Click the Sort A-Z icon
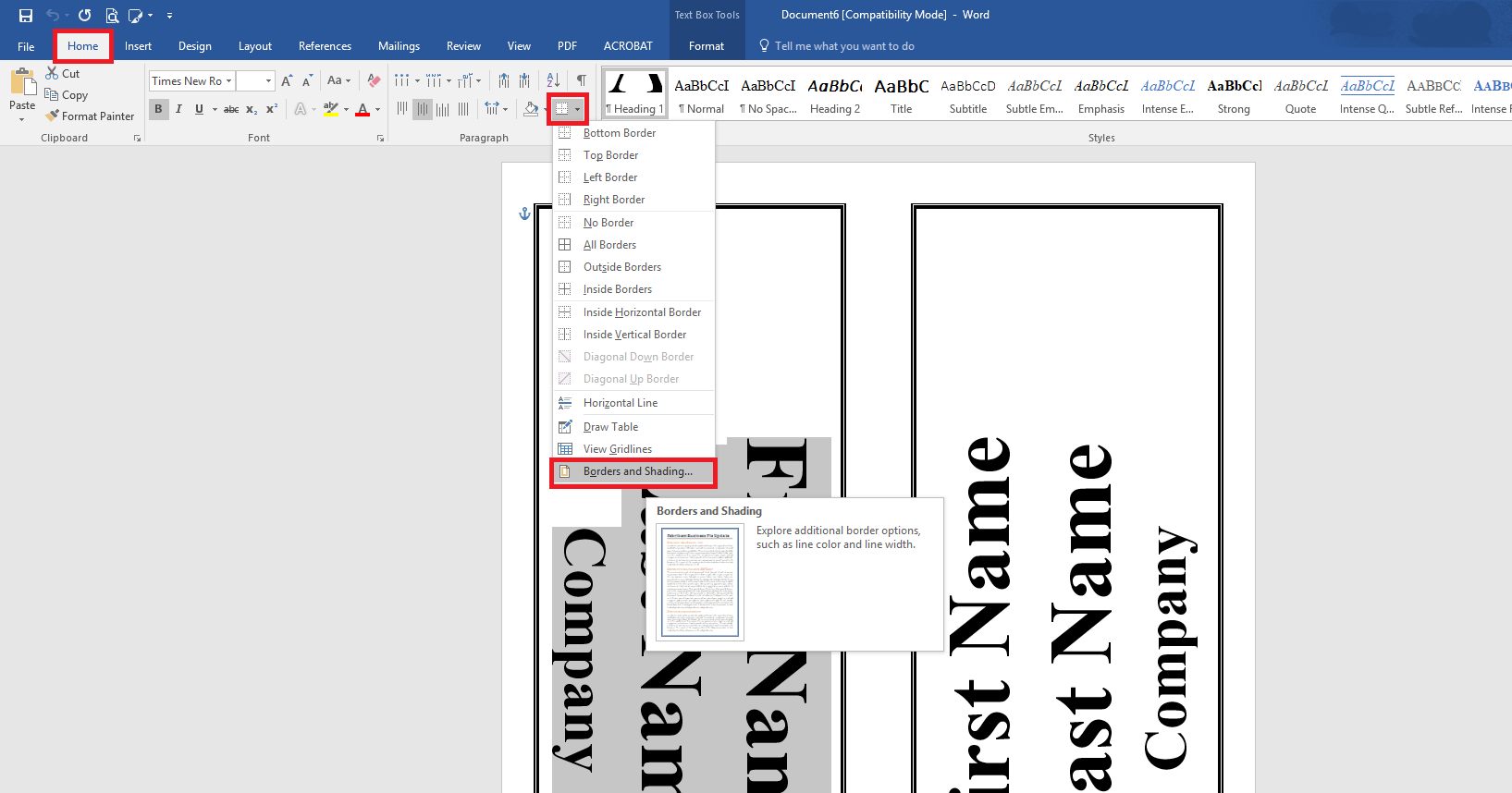 (x=553, y=81)
